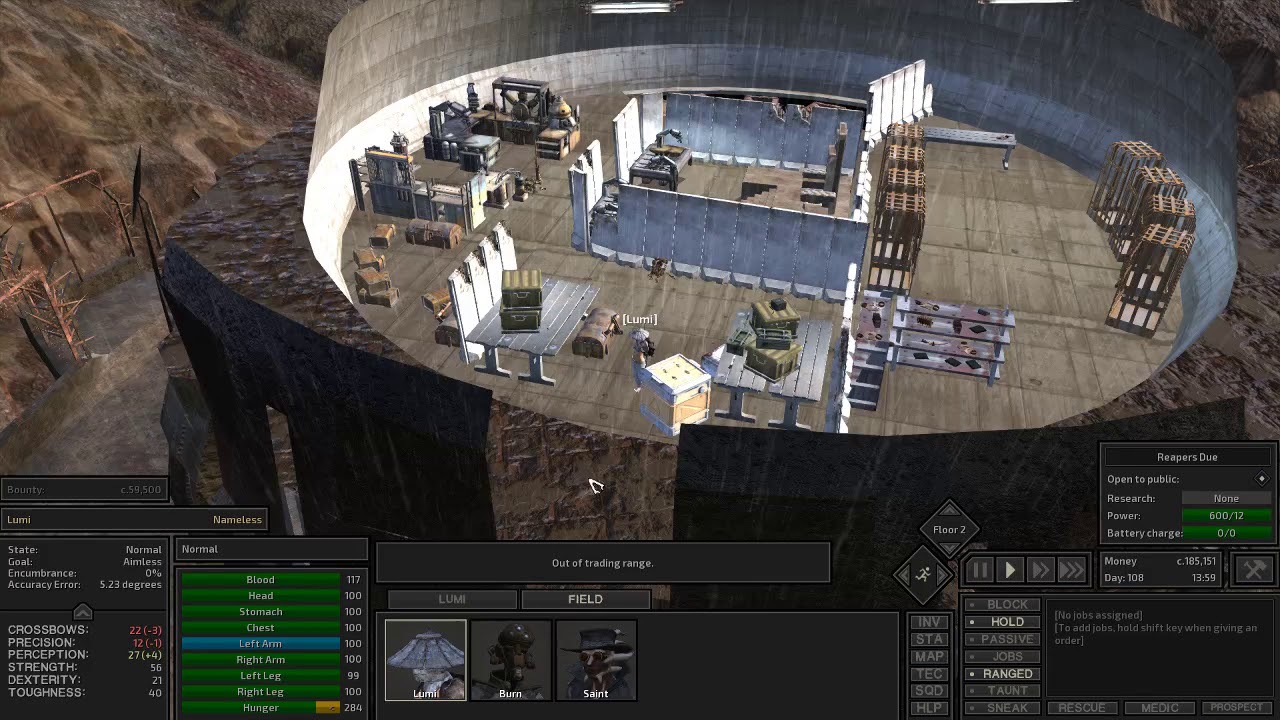Toggle the RESCUE order
Image resolution: width=1280 pixels, height=720 pixels.
(x=1082, y=708)
